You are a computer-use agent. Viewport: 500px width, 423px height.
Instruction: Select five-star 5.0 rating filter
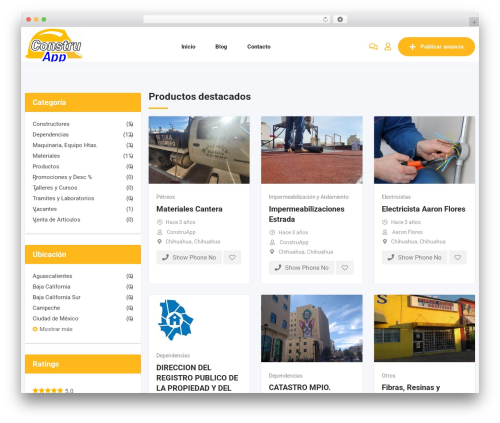[x=53, y=390]
